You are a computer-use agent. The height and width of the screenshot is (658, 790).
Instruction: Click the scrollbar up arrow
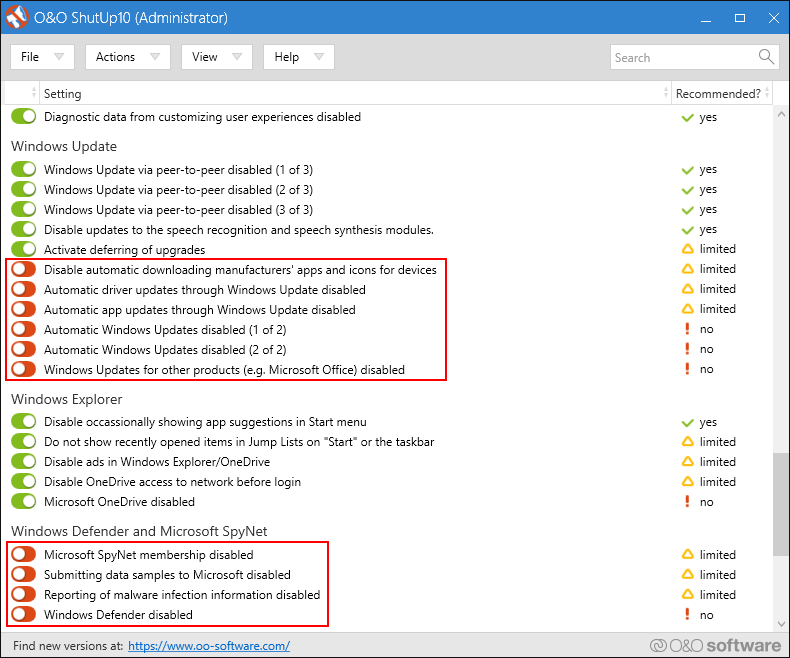(x=781, y=114)
